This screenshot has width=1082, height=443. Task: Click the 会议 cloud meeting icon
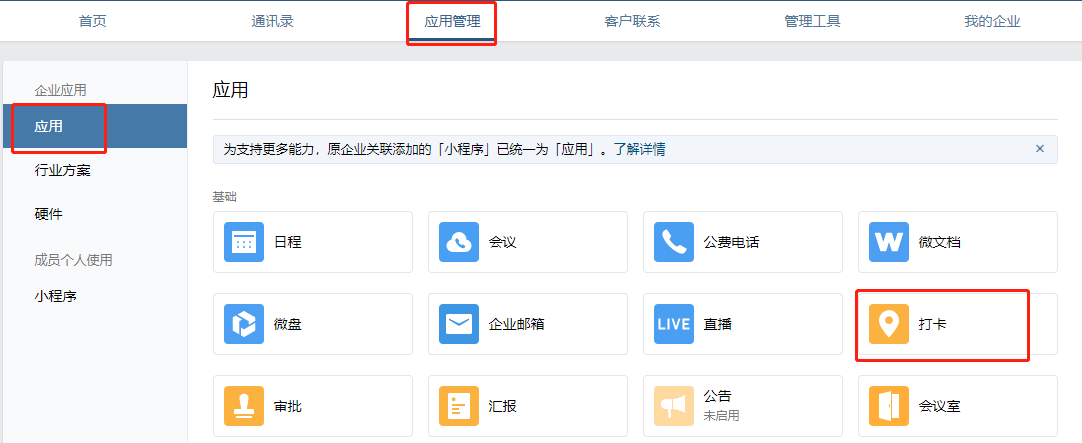click(459, 242)
